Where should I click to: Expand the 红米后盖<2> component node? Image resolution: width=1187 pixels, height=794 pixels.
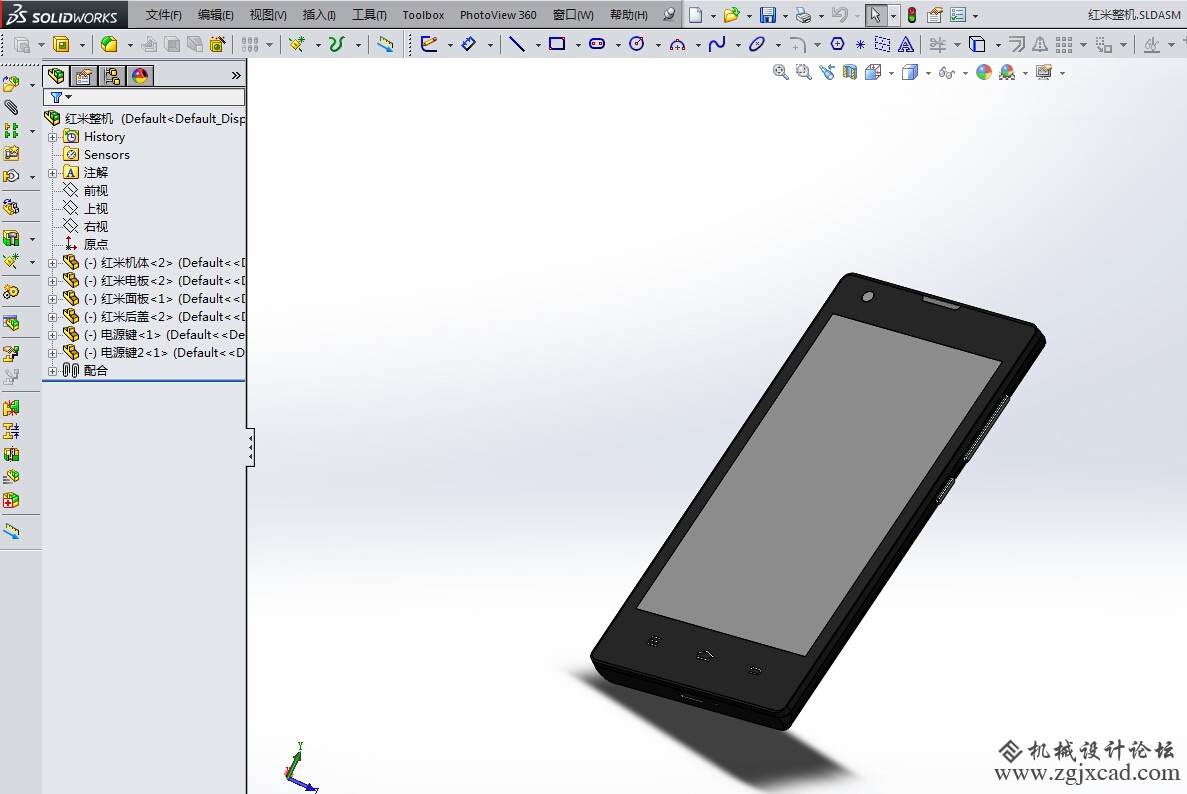coord(53,317)
